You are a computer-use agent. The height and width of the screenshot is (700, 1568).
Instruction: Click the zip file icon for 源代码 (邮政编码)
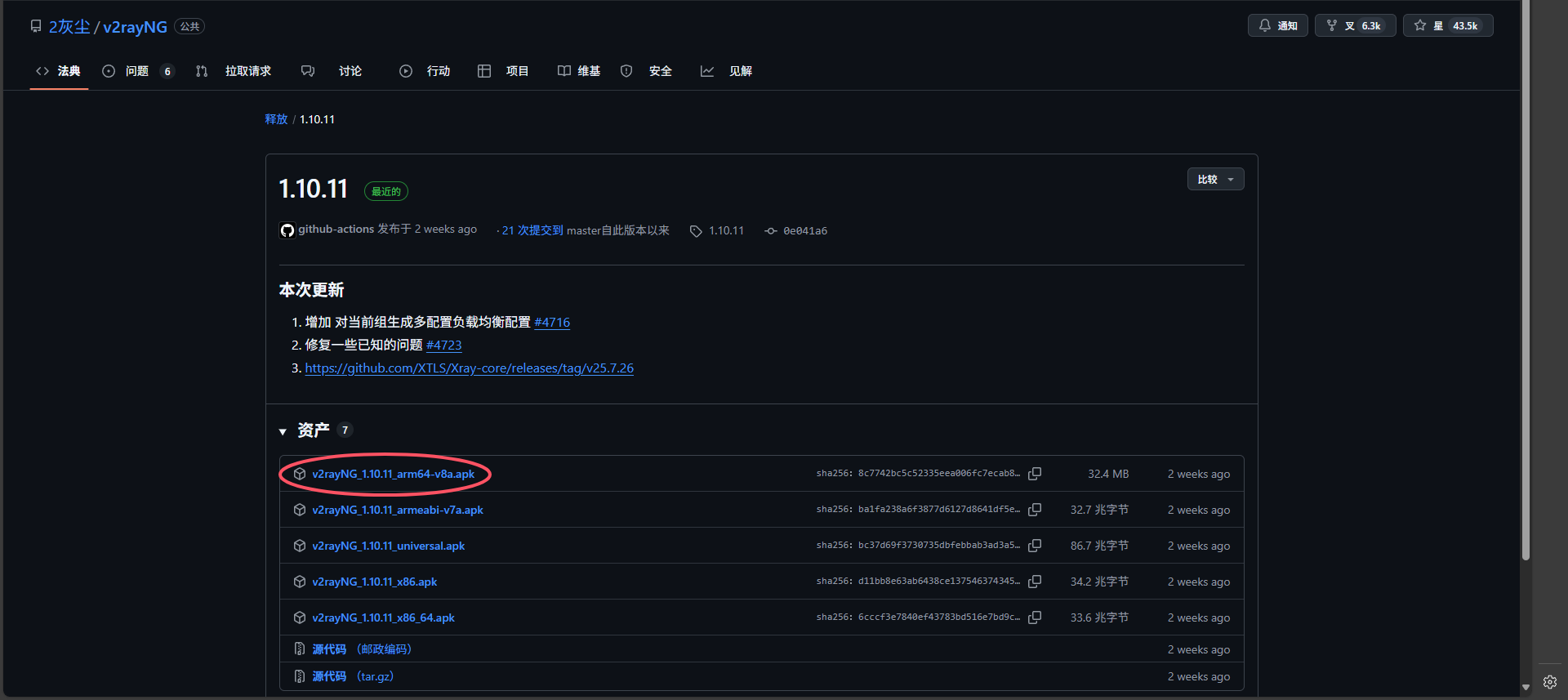coord(300,649)
